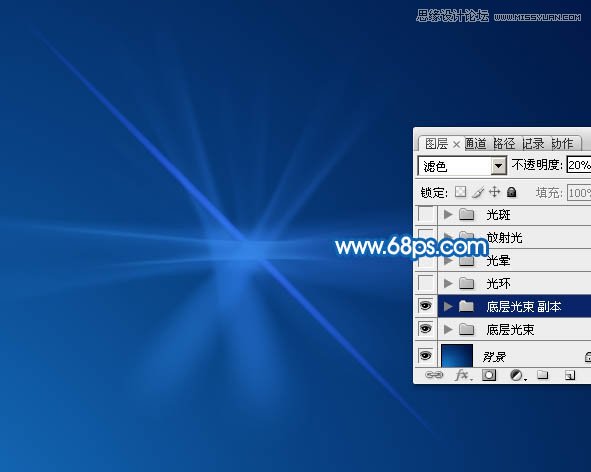Show the 放射光 group visibility
591x472 pixels.
426,237
